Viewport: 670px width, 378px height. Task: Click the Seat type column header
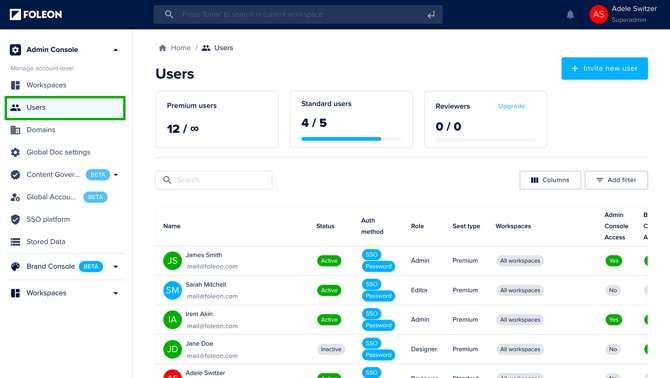pos(466,226)
